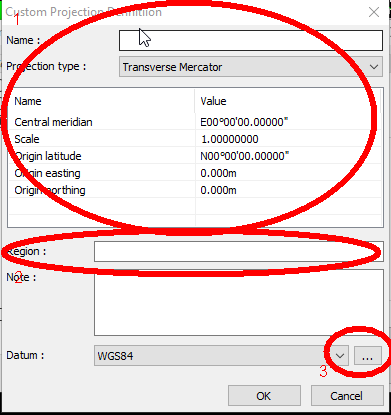Click the Name column header
Screen dimensions: 391x415
102,101
